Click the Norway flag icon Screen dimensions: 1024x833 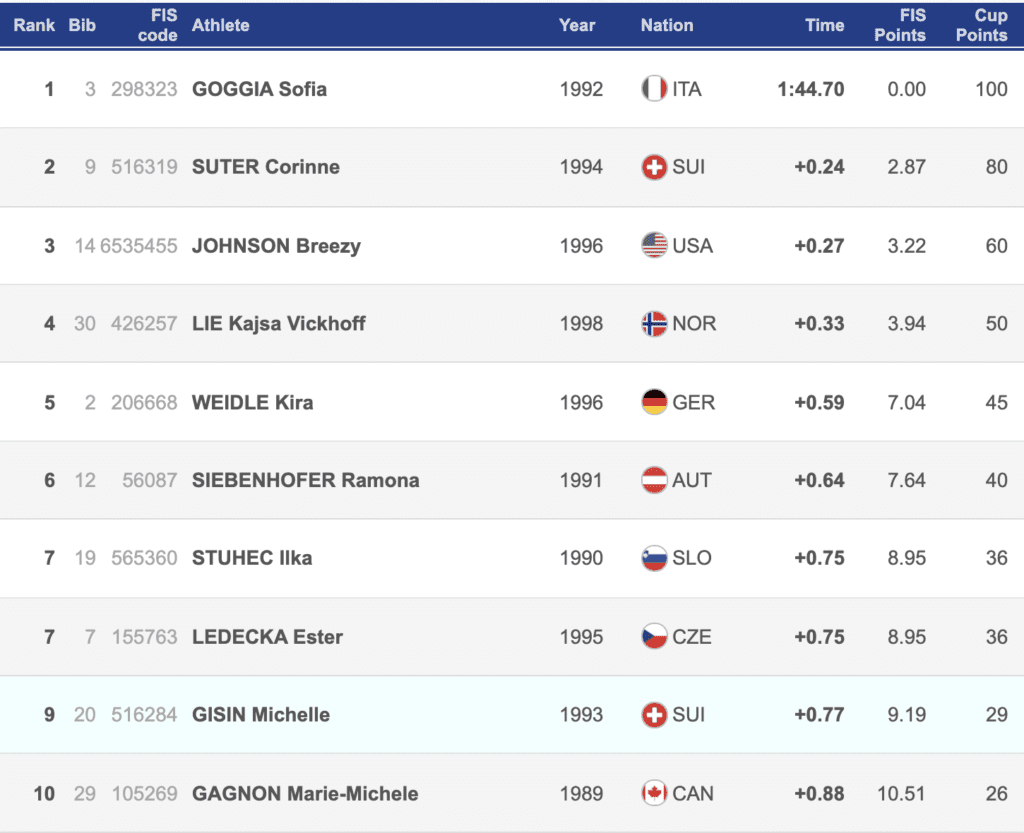click(x=654, y=324)
